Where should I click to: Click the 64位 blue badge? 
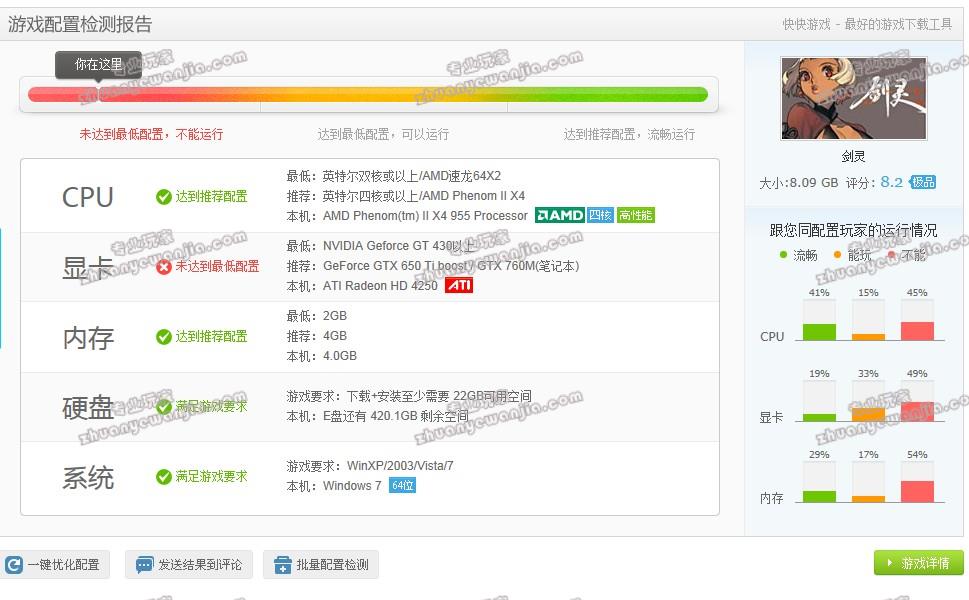402,486
